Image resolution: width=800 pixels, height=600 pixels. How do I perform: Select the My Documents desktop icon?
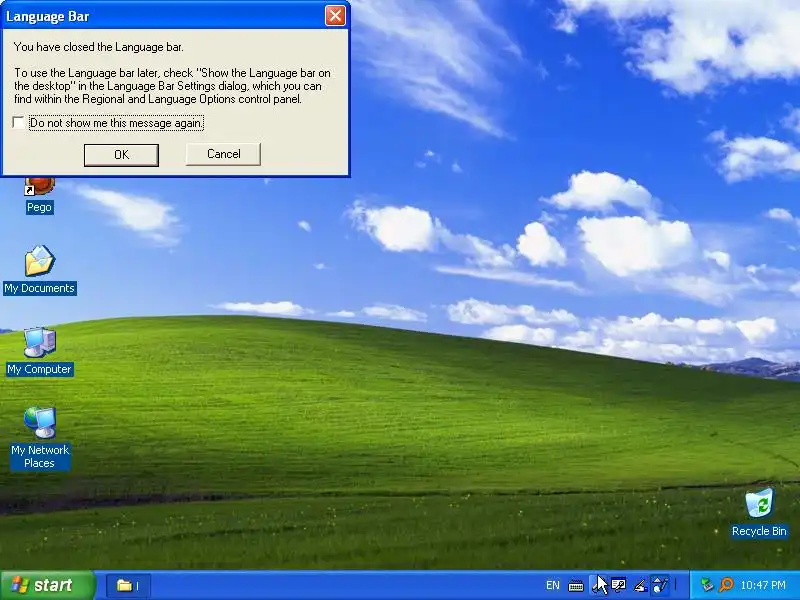[39, 270]
